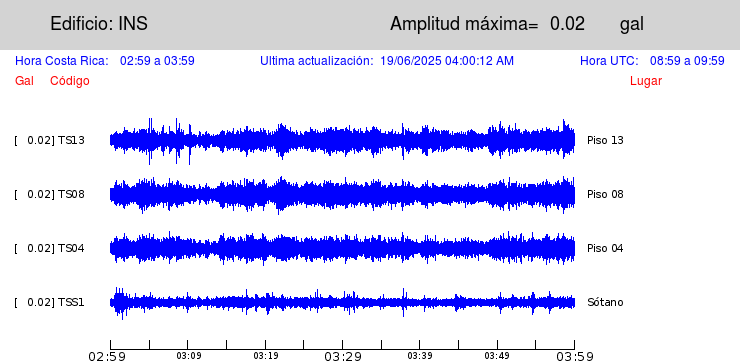Click the TS08 station code
740x363 pixels.
(71, 194)
